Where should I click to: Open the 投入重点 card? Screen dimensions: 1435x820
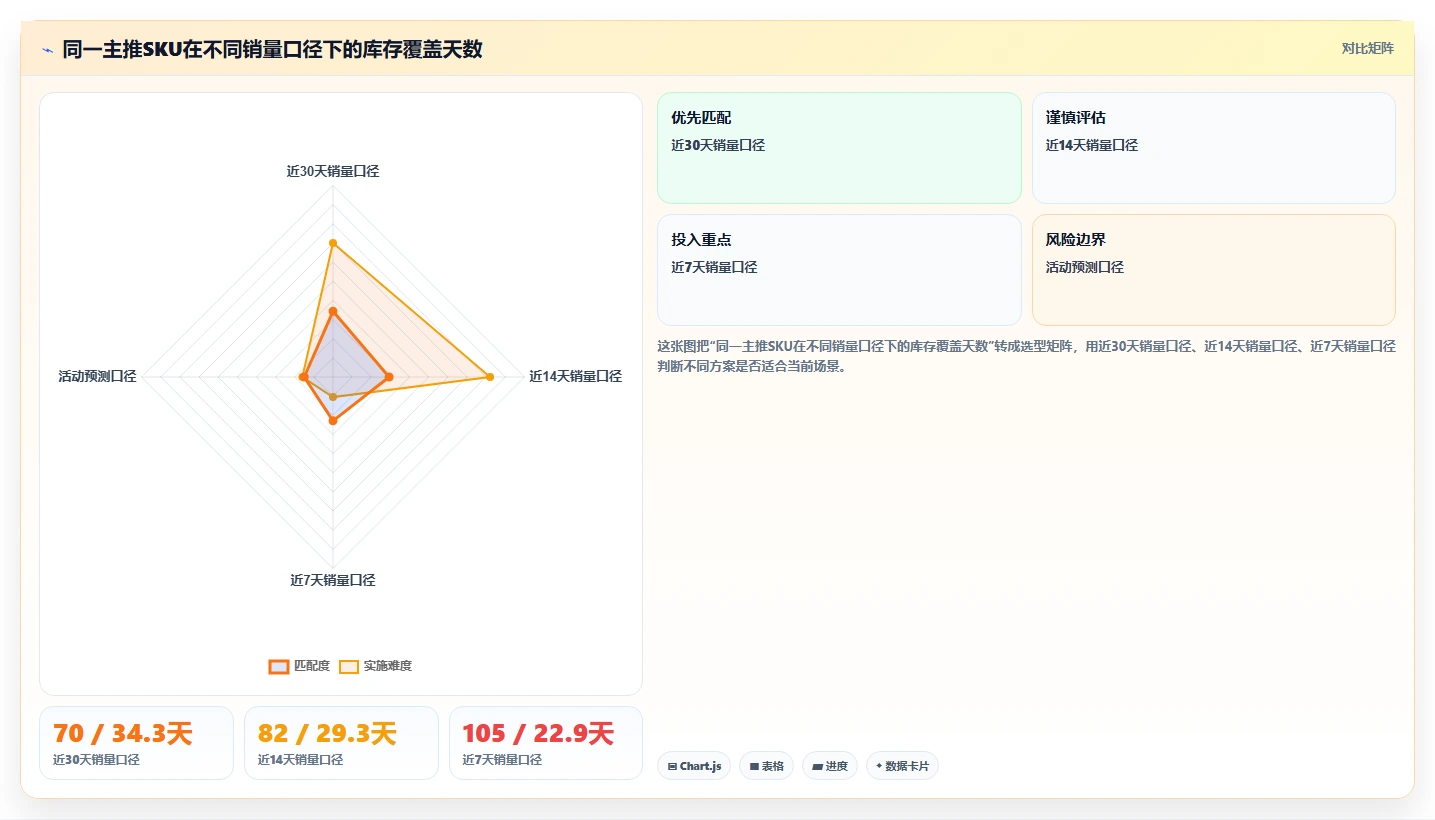(x=839, y=270)
